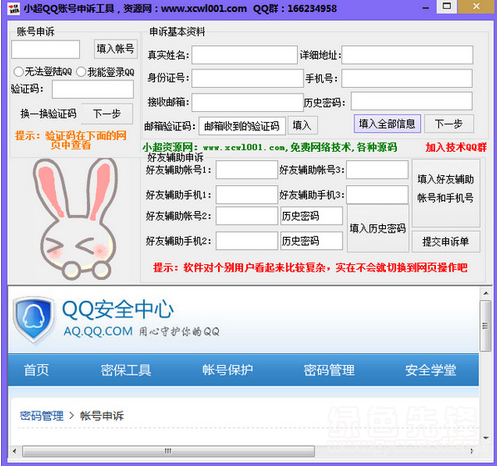This screenshot has width=497, height=466.
Task: Open the 密保工具 navigation tab
Action: click(126, 370)
